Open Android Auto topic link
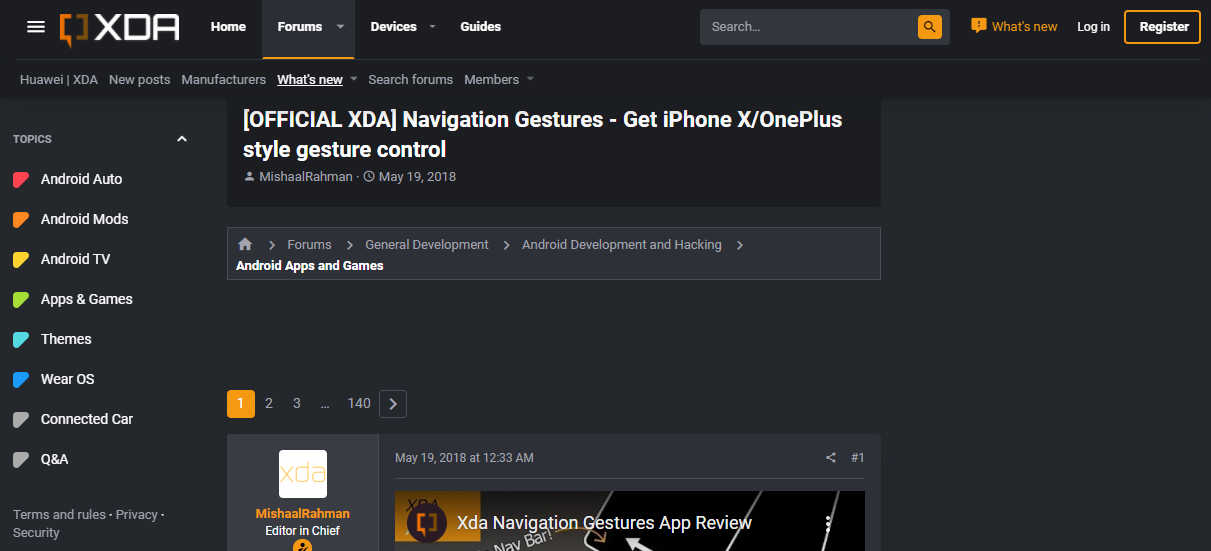Screen dimensions: 1211x551 point(81,180)
